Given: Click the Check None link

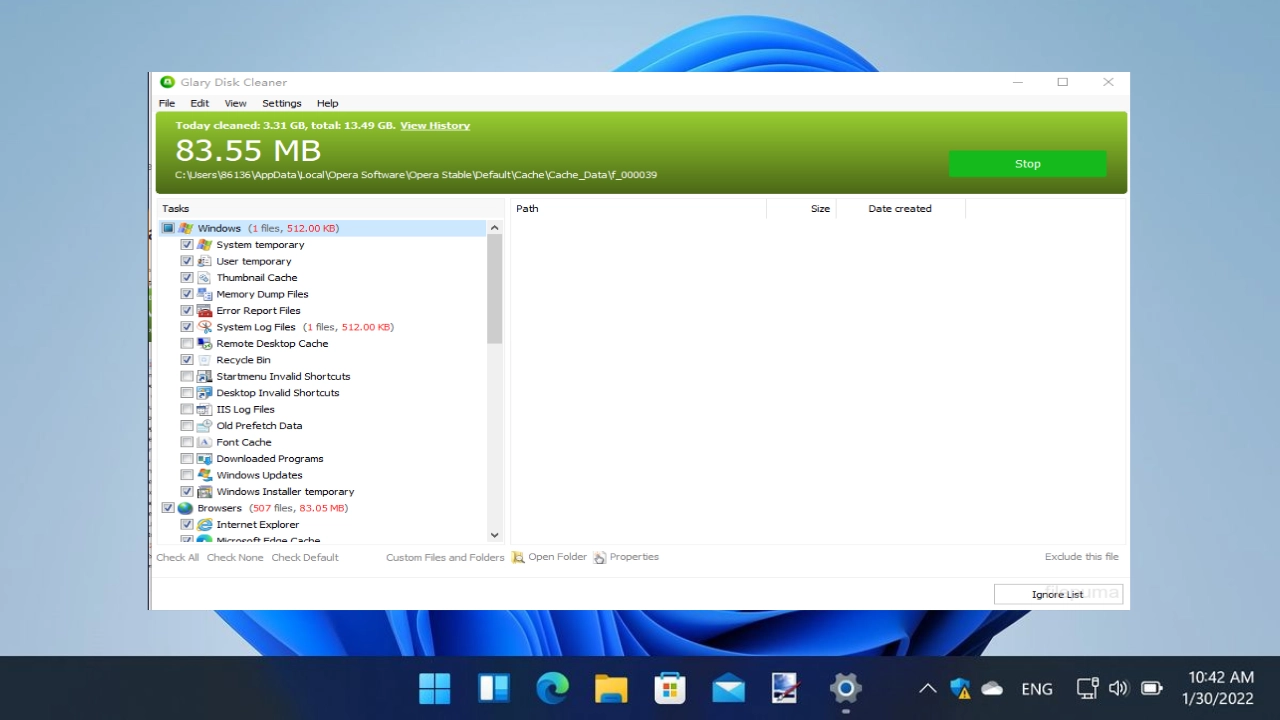Looking at the screenshot, I should tap(235, 558).
